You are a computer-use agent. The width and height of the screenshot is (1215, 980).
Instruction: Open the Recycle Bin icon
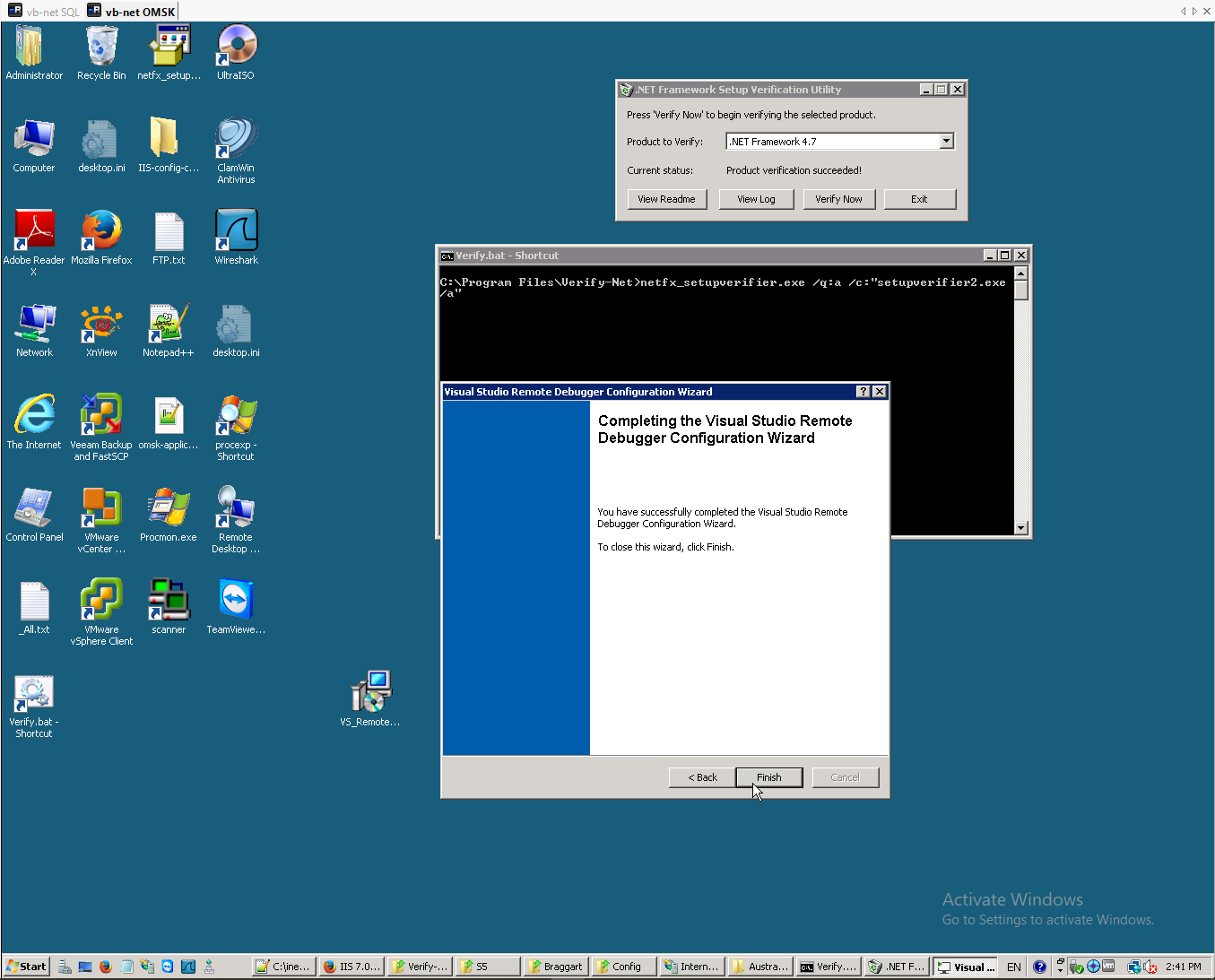[101, 53]
